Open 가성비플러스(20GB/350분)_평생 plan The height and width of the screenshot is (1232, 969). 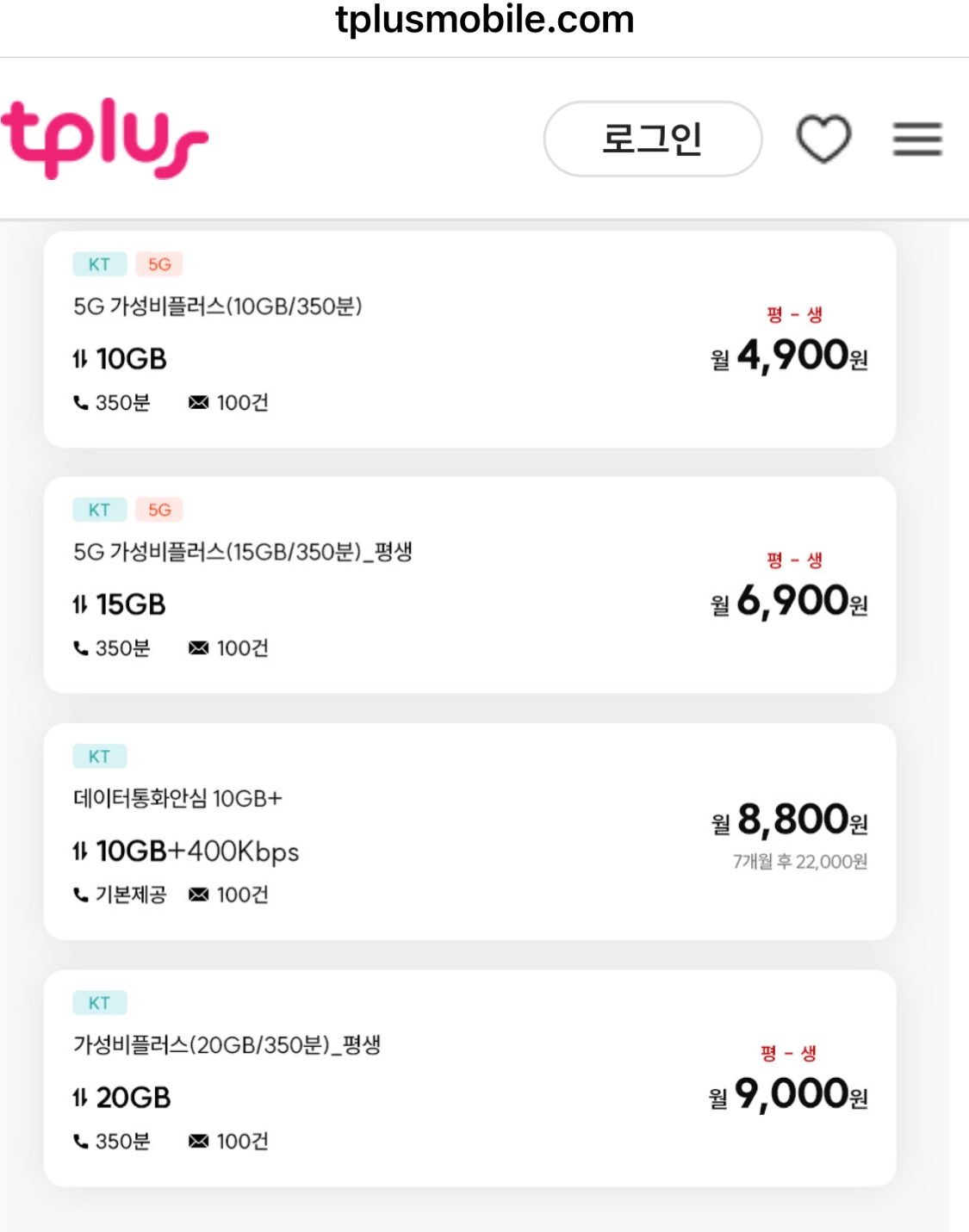point(227,1045)
